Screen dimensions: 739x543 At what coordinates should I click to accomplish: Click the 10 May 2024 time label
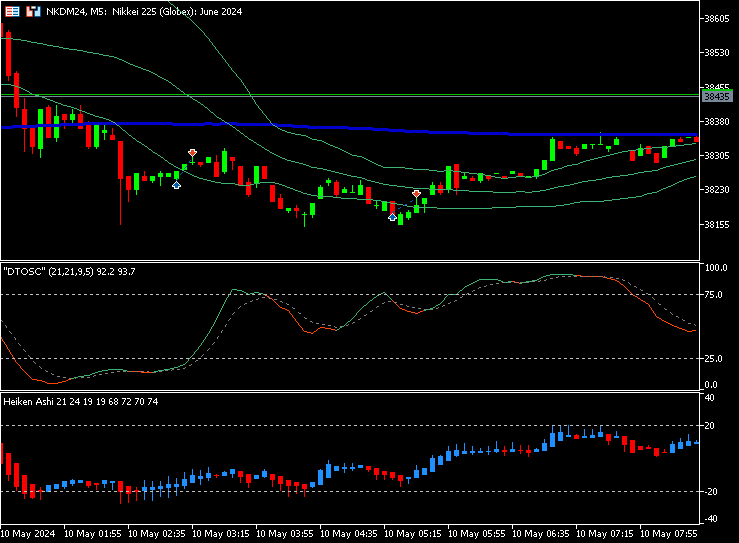pos(28,534)
